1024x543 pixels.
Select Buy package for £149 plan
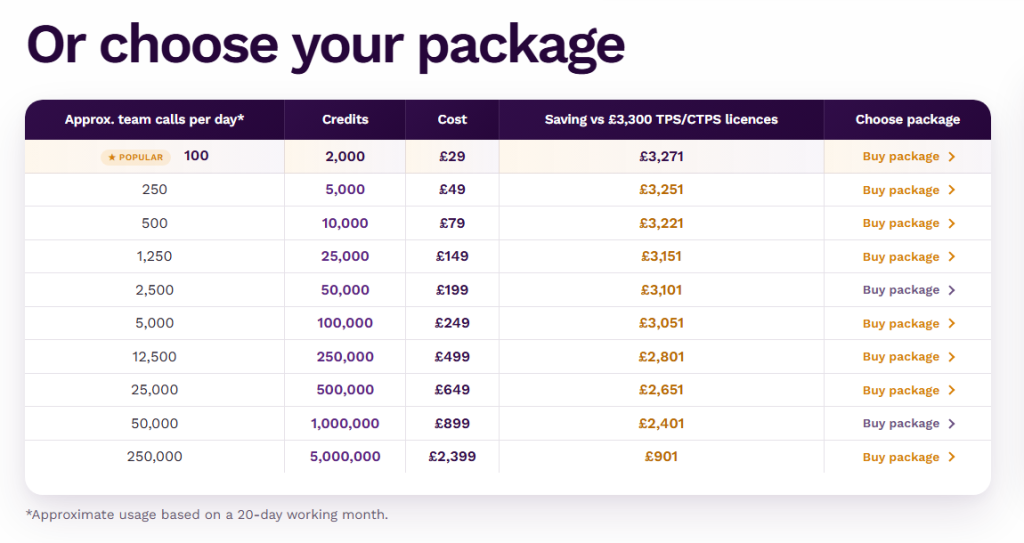pos(908,257)
